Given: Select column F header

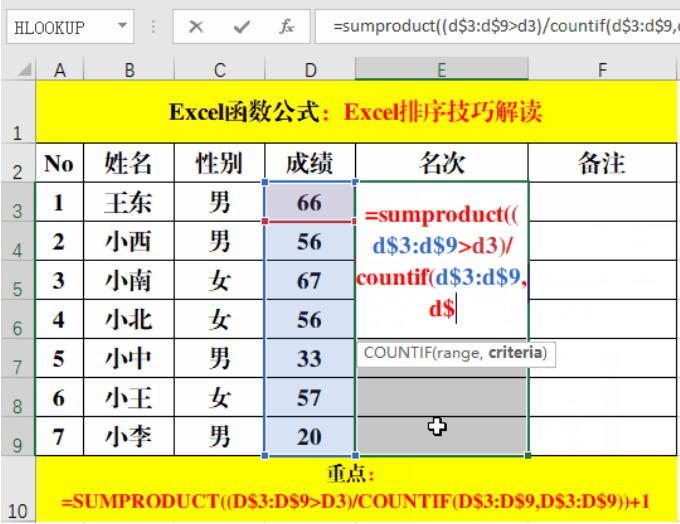Looking at the screenshot, I should tap(602, 69).
